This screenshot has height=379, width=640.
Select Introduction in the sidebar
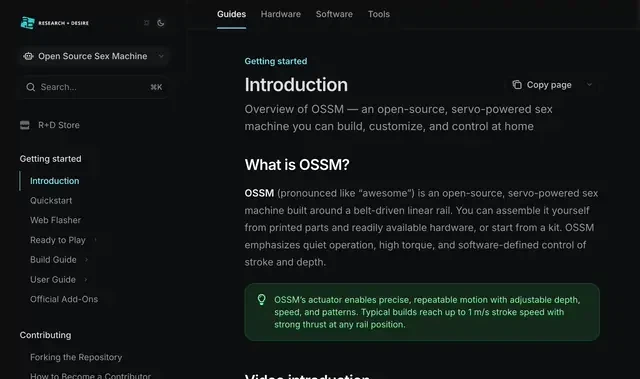pos(55,181)
